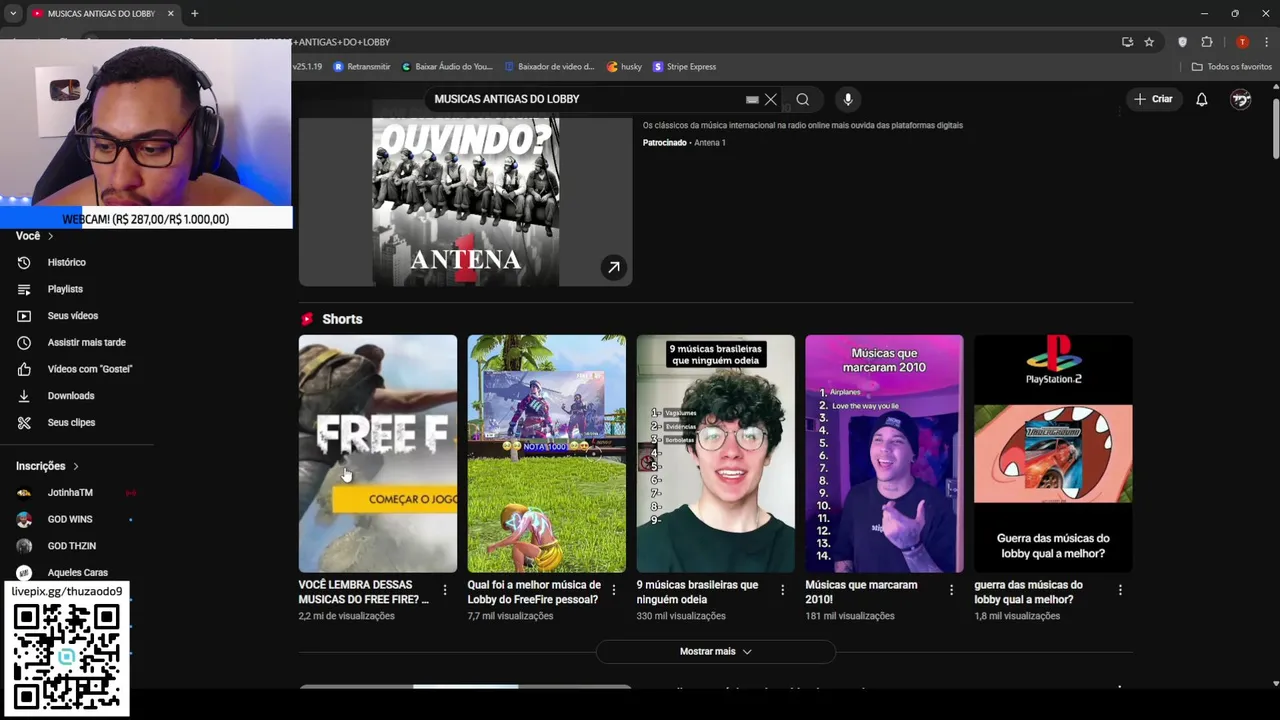1280x720 pixels.
Task: Open options for Qual foi a melhor música short
Action: click(x=614, y=590)
